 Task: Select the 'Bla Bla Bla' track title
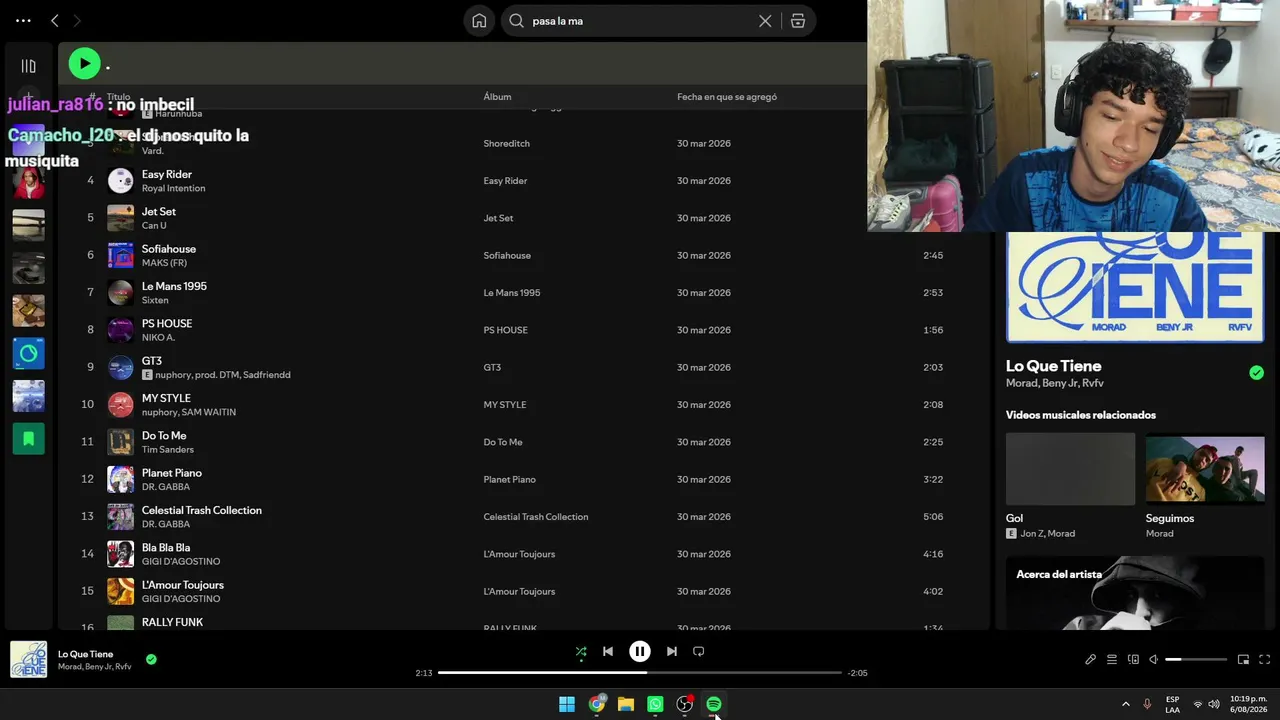[166, 548]
